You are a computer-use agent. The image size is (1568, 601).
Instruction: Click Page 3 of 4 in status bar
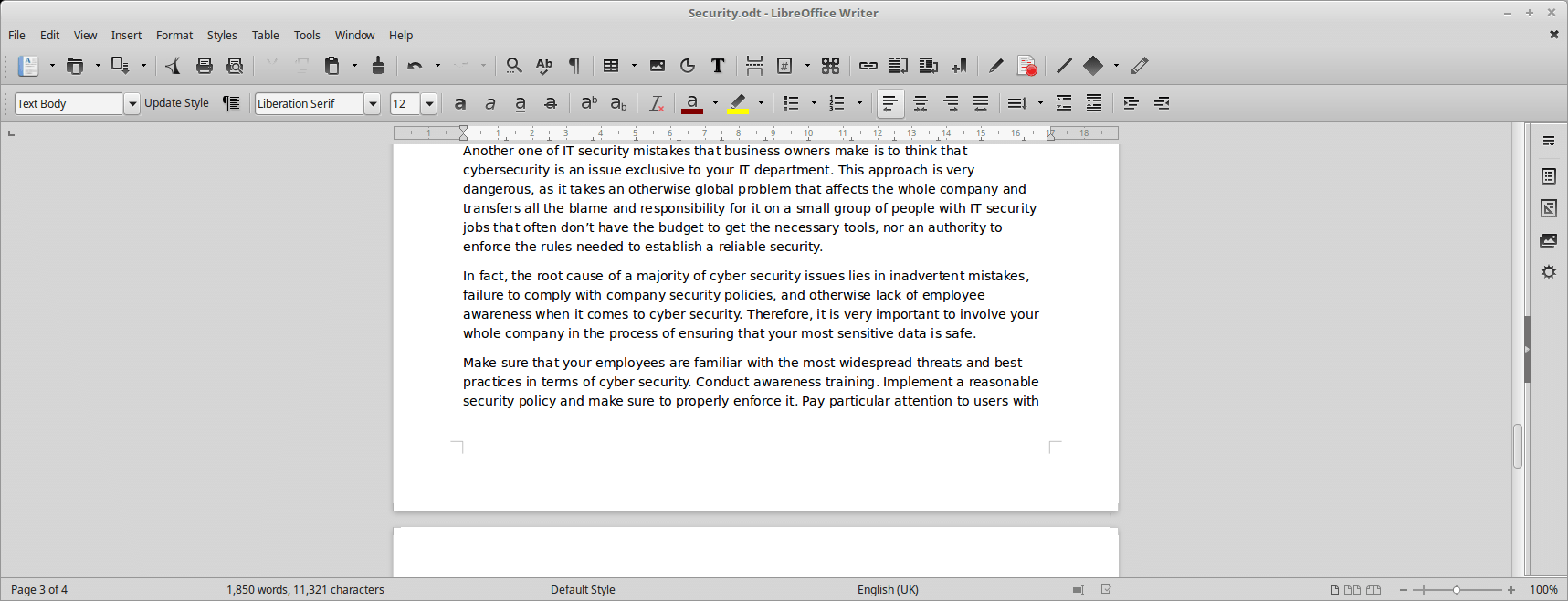pos(39,590)
